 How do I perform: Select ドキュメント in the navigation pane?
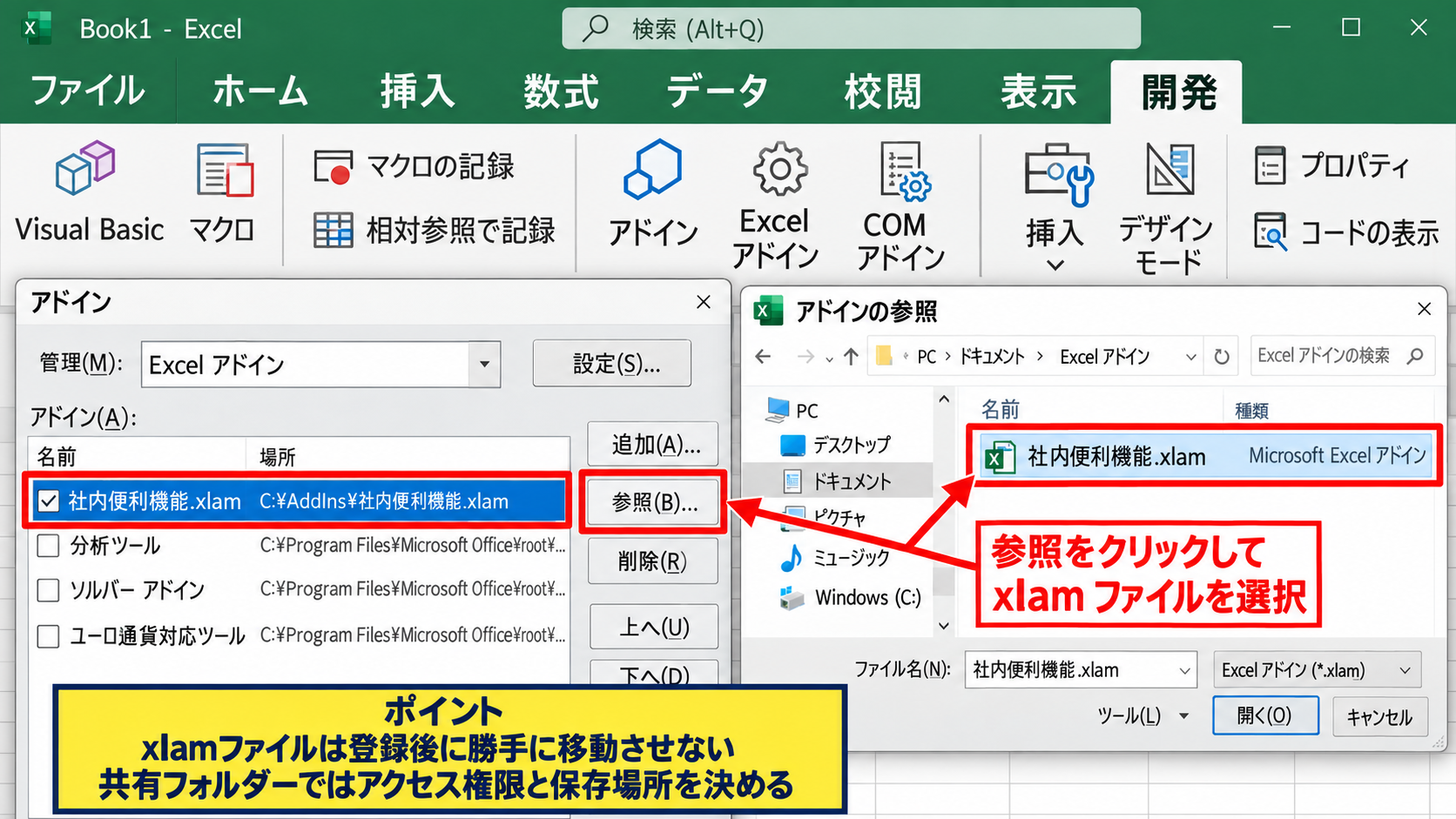836,481
